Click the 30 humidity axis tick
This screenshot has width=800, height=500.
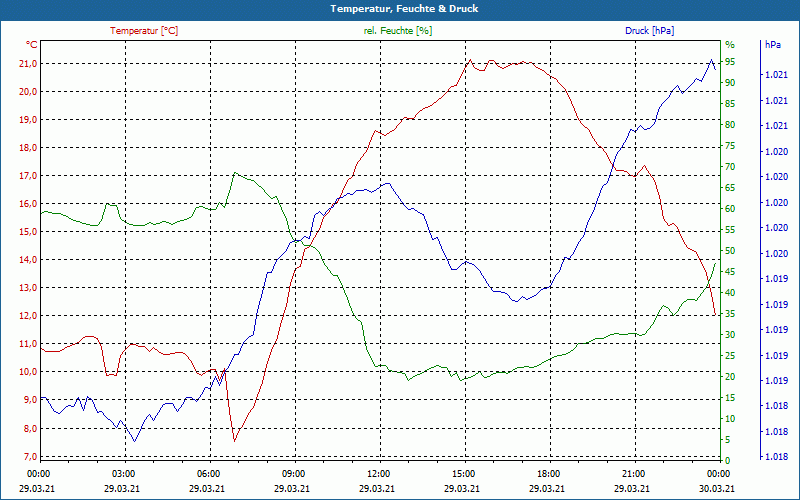[x=730, y=335]
